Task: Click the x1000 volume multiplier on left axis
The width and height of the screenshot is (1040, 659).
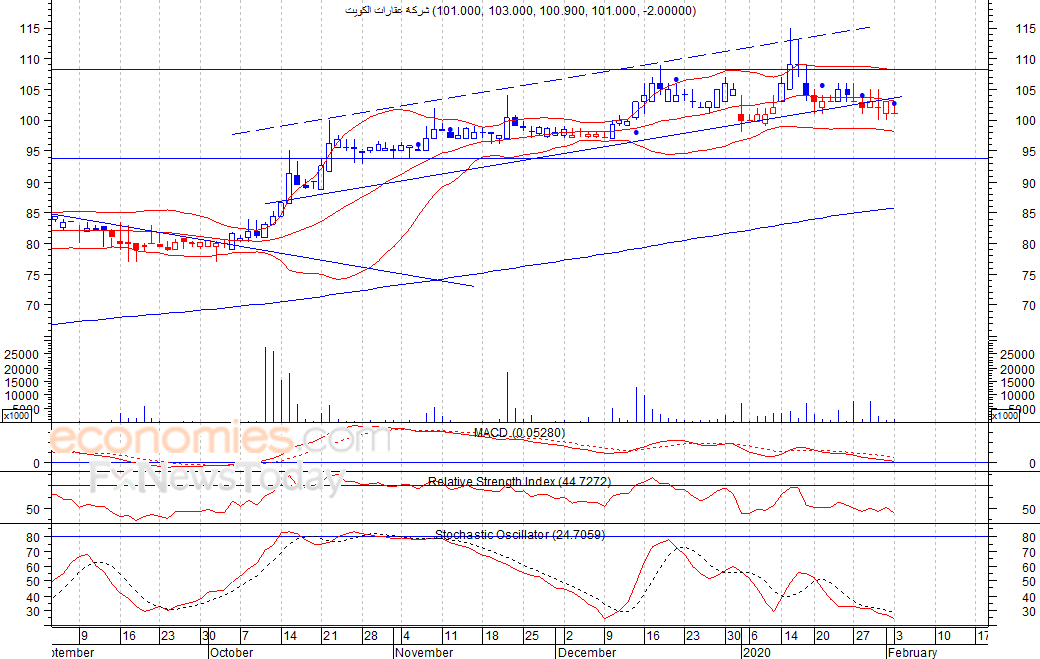Action: (17, 416)
